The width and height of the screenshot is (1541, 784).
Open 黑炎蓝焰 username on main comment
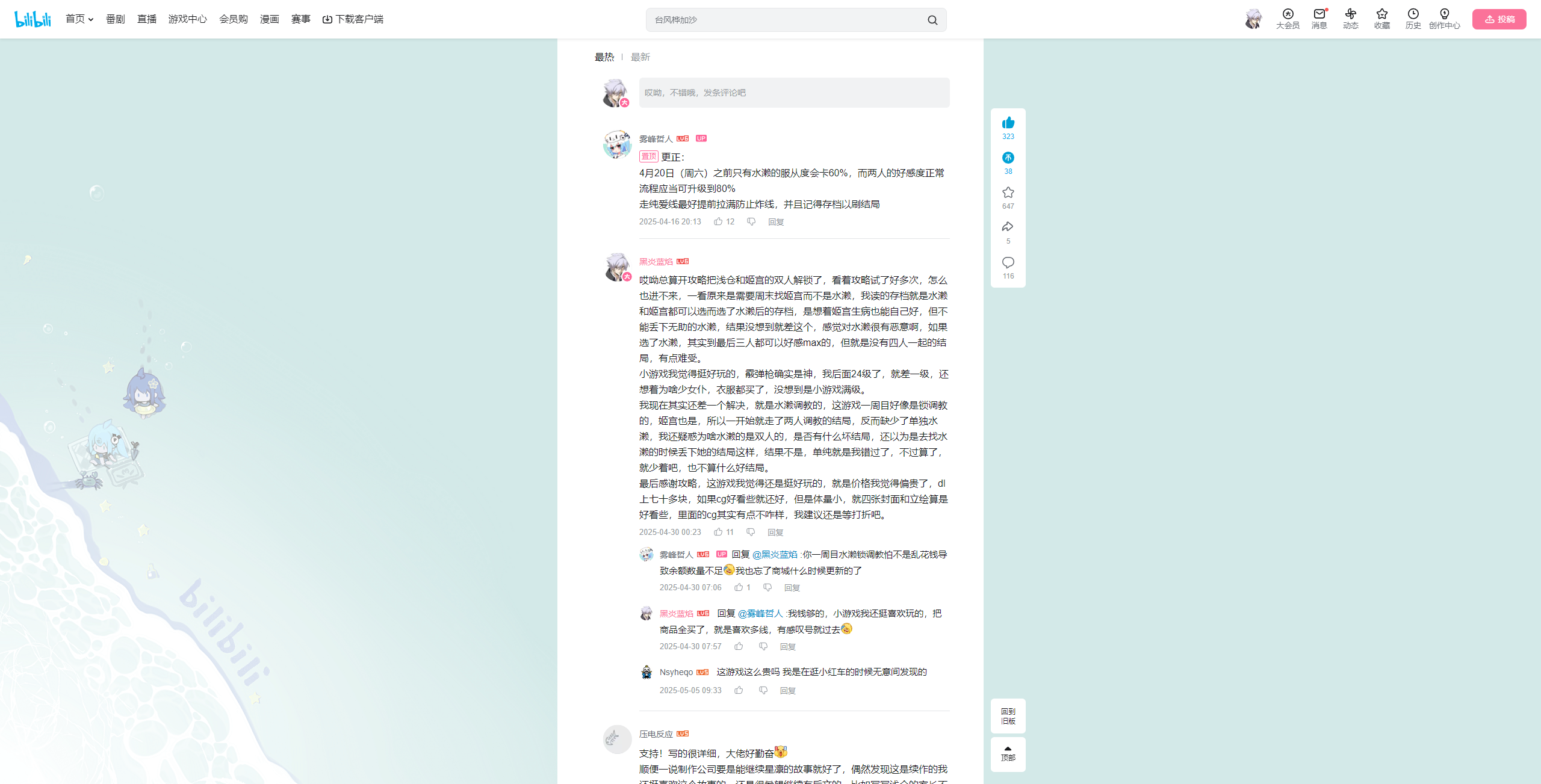coord(656,262)
